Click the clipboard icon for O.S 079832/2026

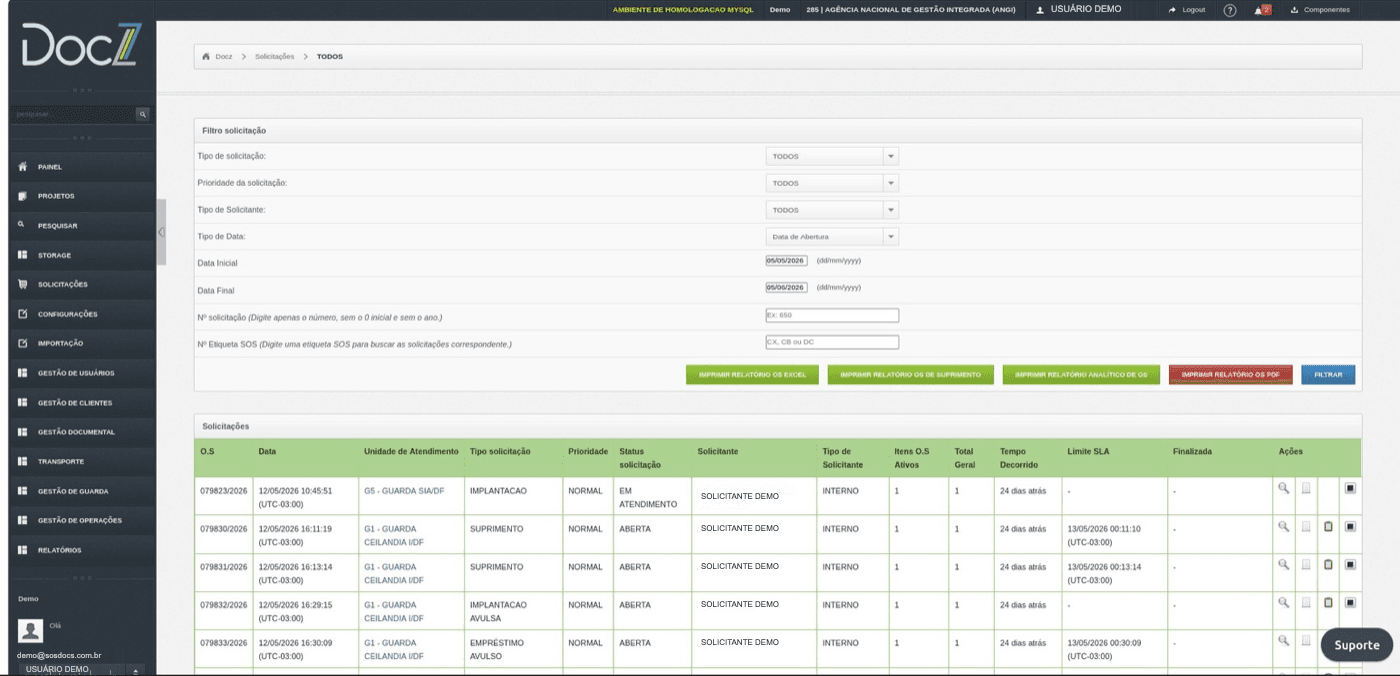click(x=1328, y=602)
